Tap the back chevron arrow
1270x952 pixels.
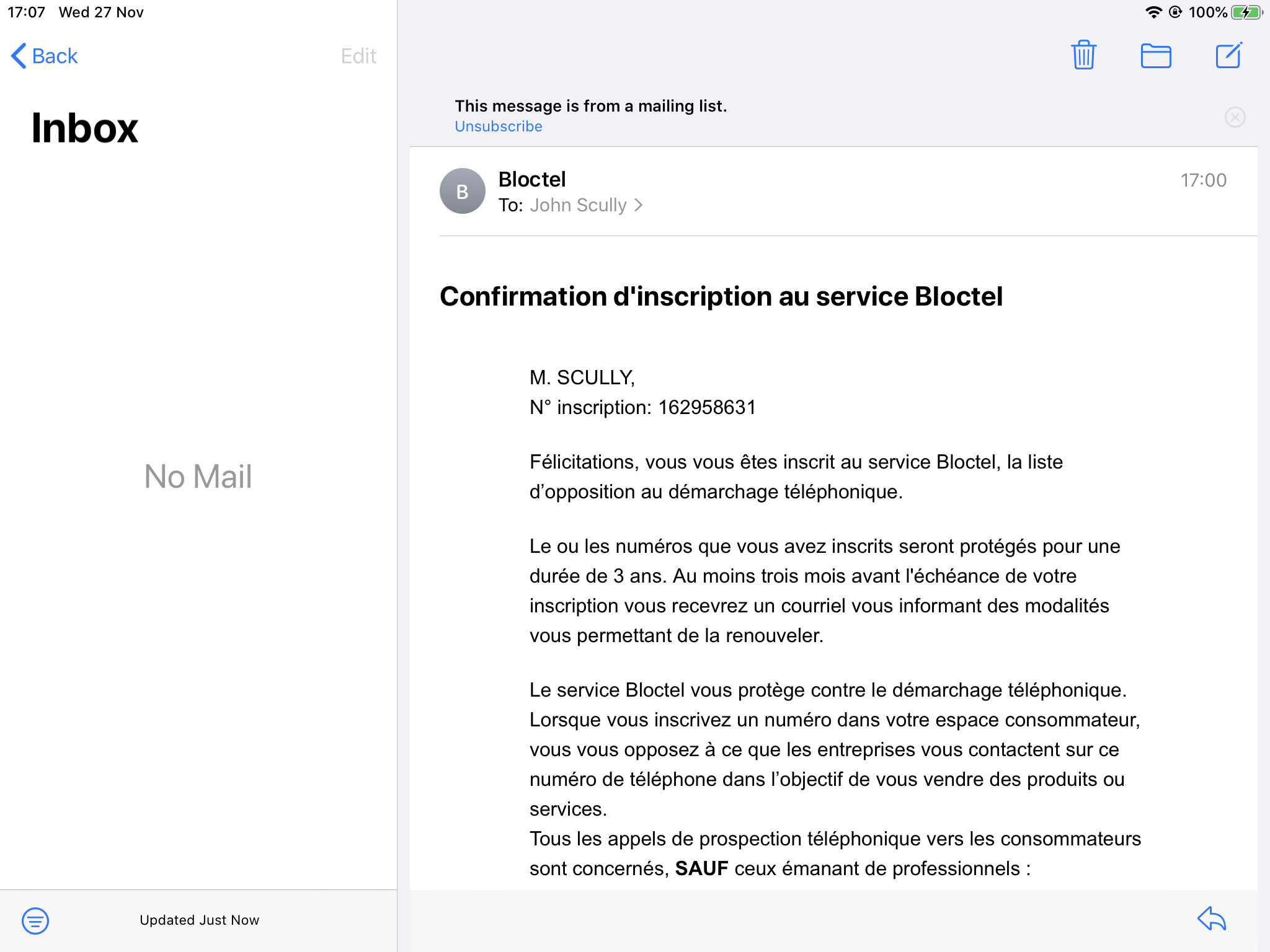19,56
